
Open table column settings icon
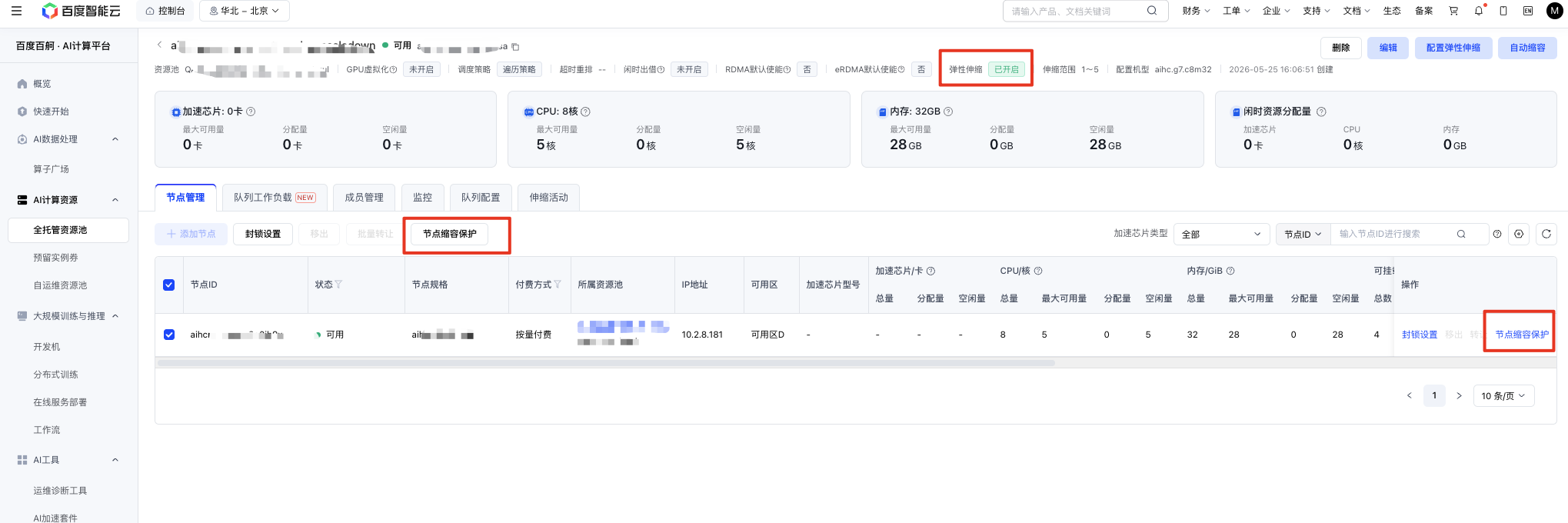[x=1519, y=234]
